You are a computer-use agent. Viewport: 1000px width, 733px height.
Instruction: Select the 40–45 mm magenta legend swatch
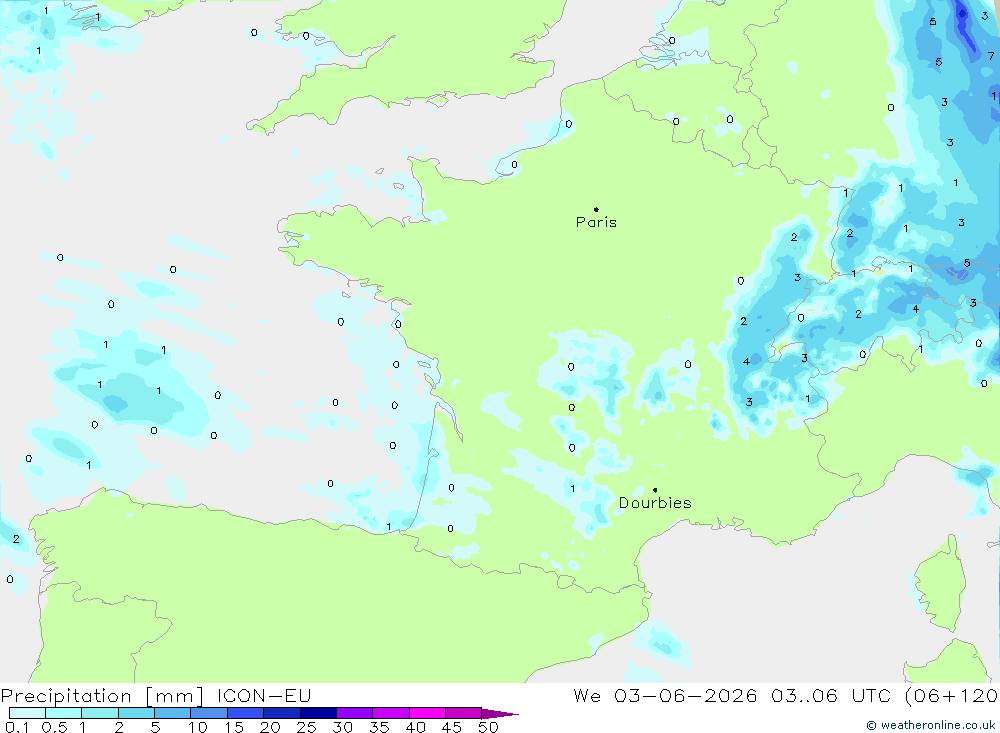click(x=427, y=713)
